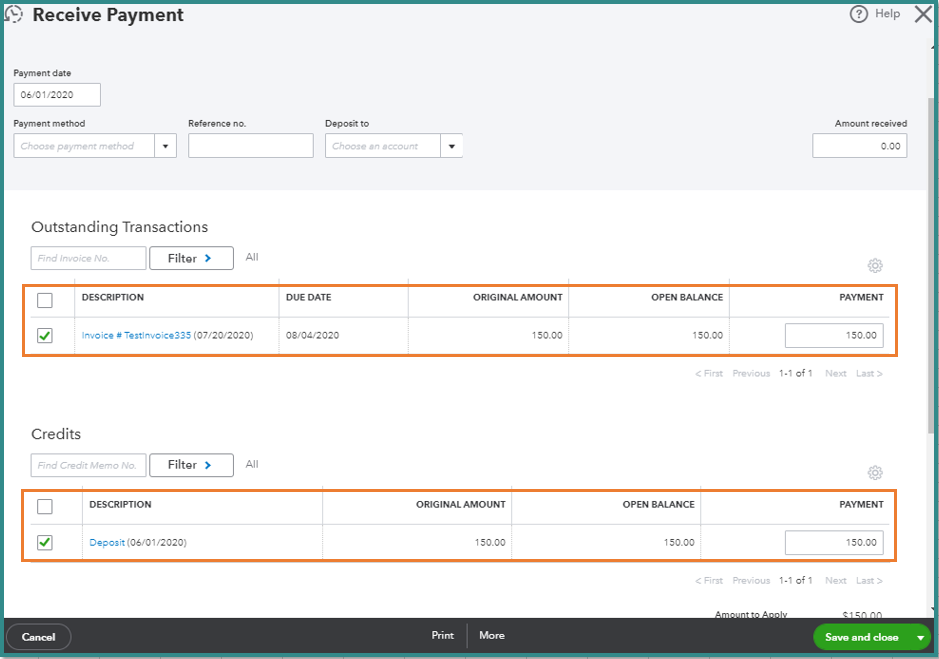939x659 pixels.
Task: Click Next in Credits pagination
Action: [x=835, y=581]
